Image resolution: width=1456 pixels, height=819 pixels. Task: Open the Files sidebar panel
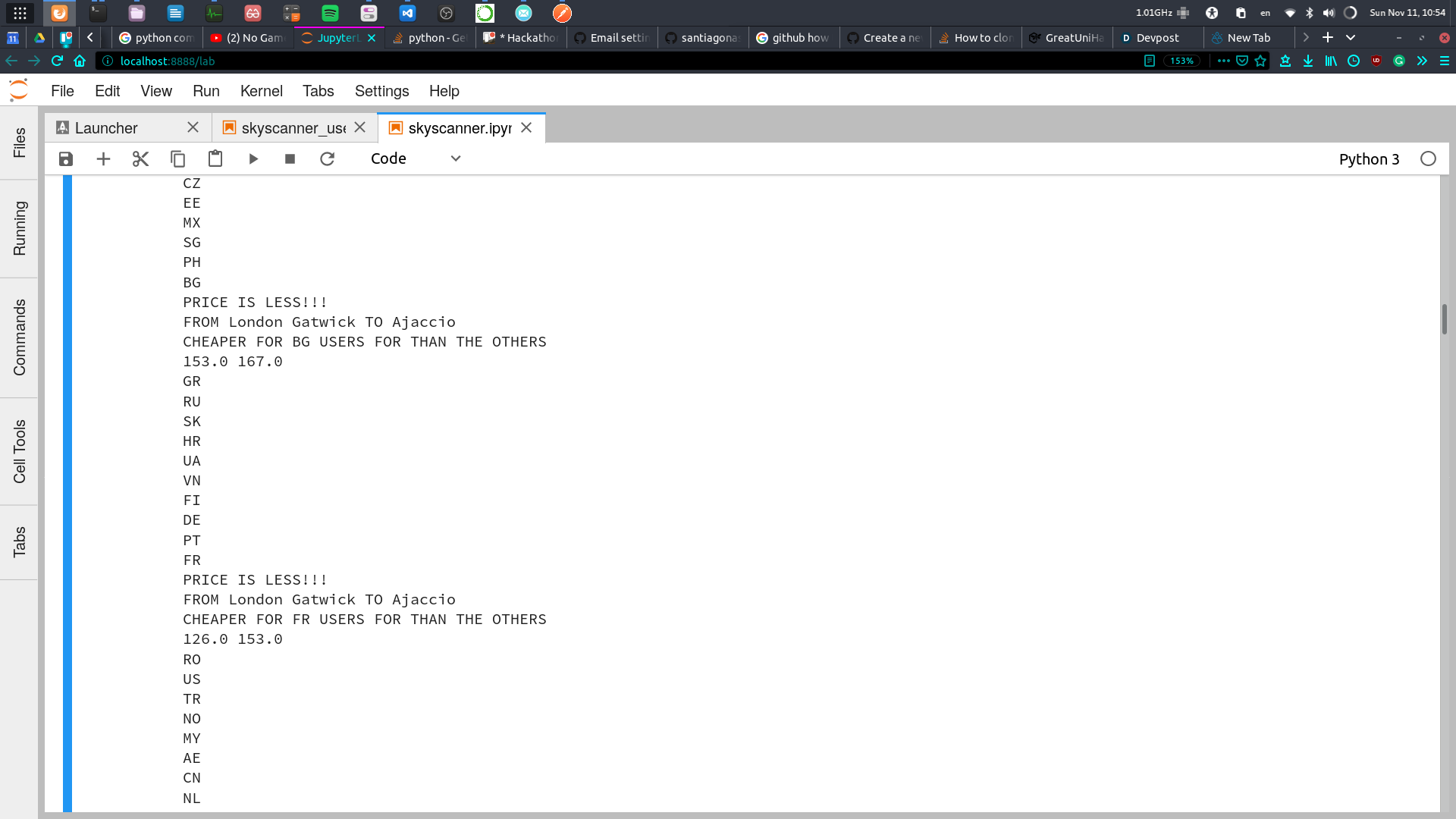tap(19, 143)
